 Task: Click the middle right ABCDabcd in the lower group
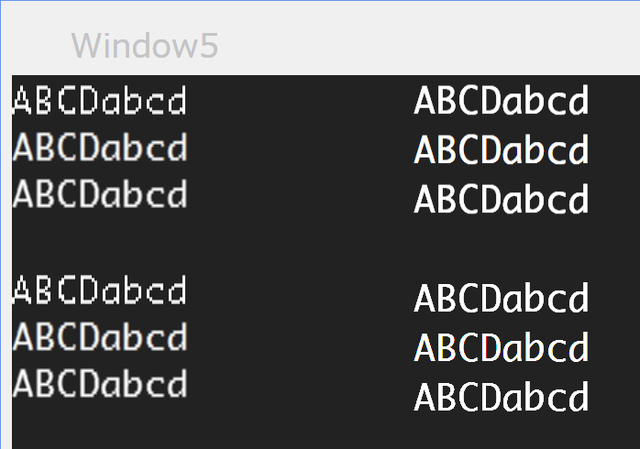tap(501, 347)
